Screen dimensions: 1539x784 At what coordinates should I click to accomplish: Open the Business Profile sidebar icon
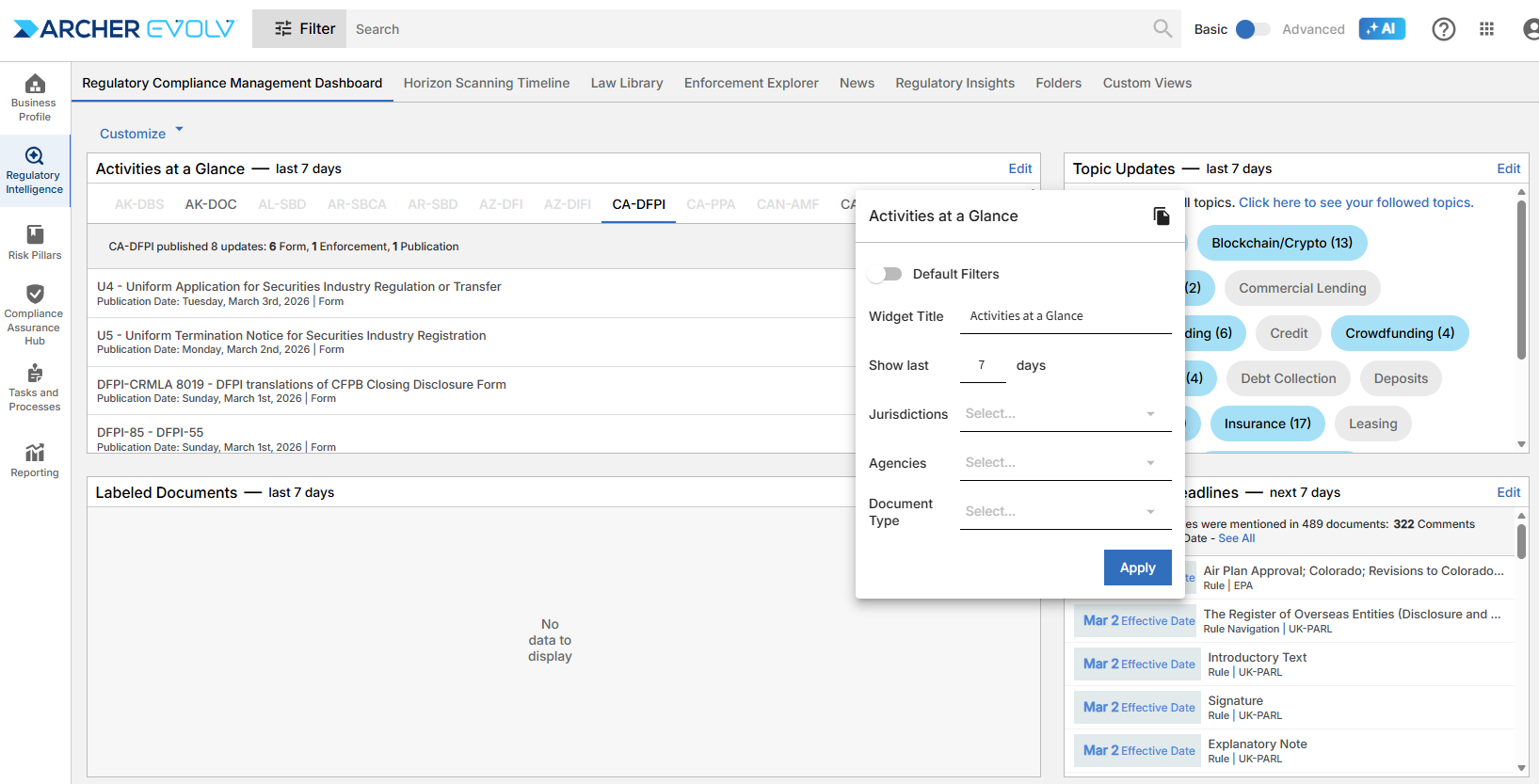[35, 98]
